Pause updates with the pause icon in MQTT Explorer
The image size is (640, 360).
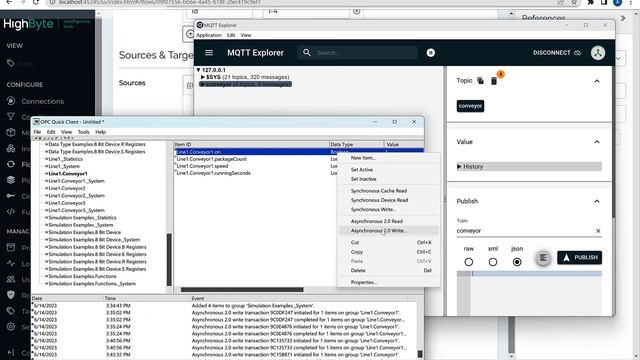tap(431, 53)
